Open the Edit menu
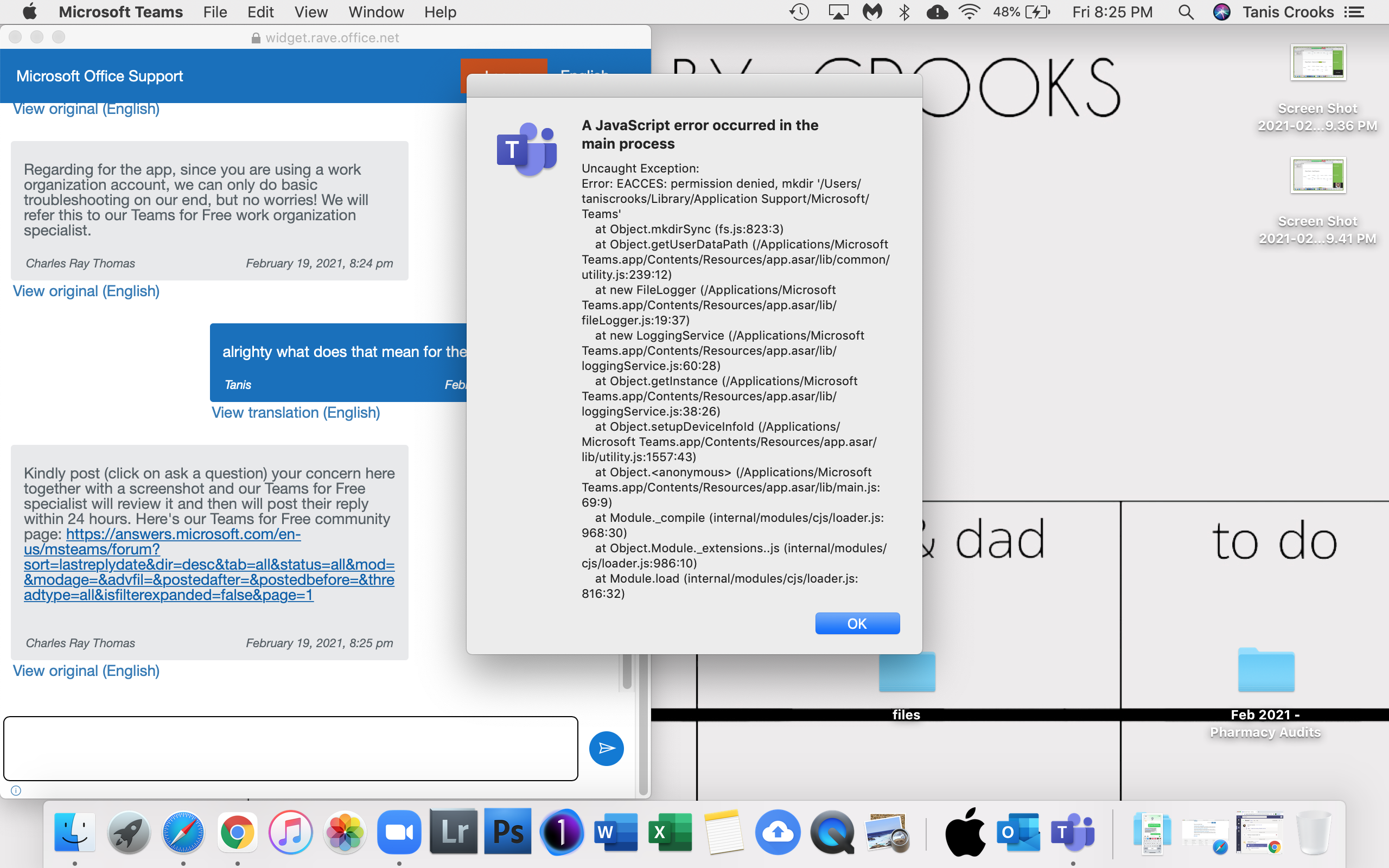Image resolution: width=1389 pixels, height=868 pixels. (260, 12)
